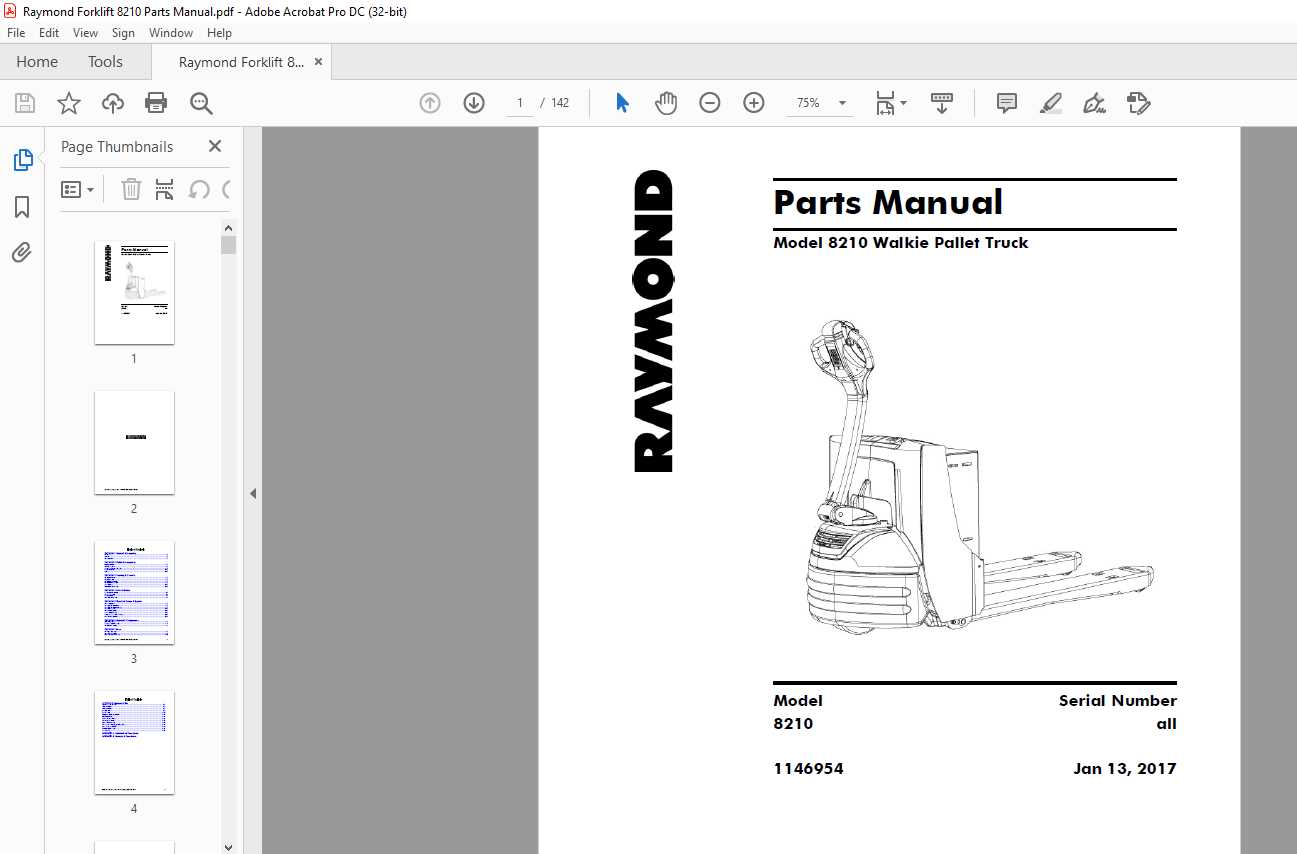Open the Edit menu
Image resolution: width=1297 pixels, height=854 pixels.
point(49,33)
